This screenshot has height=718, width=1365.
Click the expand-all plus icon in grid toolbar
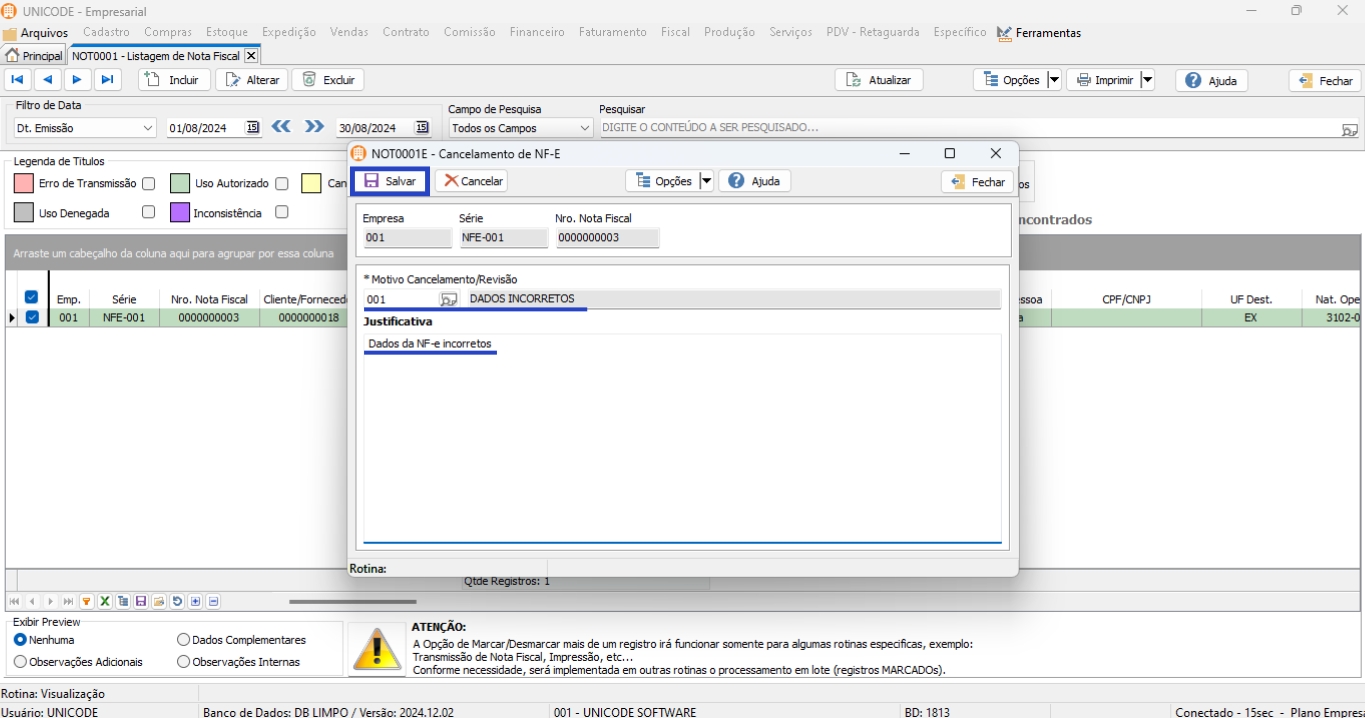[196, 601]
